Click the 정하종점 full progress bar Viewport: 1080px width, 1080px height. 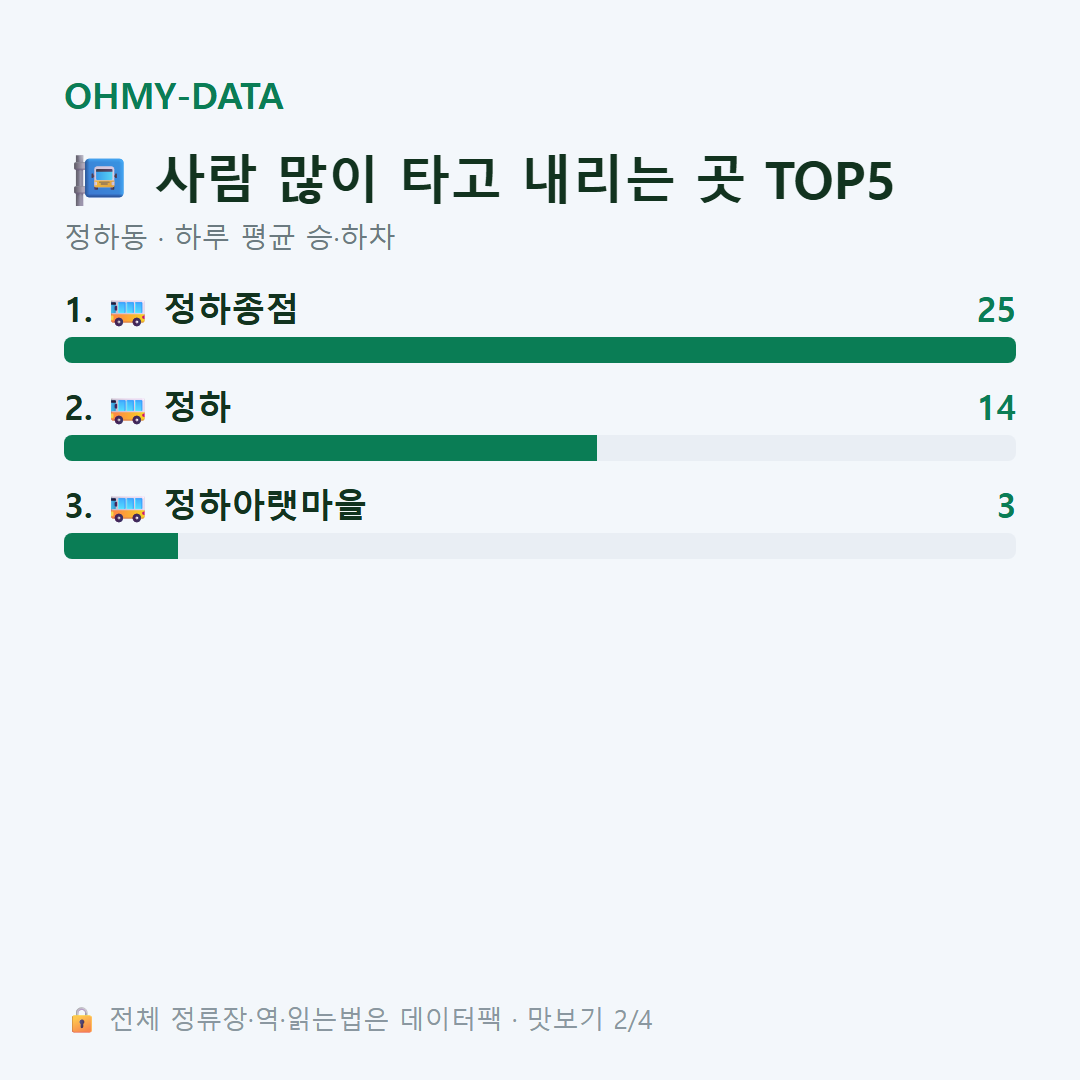point(540,350)
